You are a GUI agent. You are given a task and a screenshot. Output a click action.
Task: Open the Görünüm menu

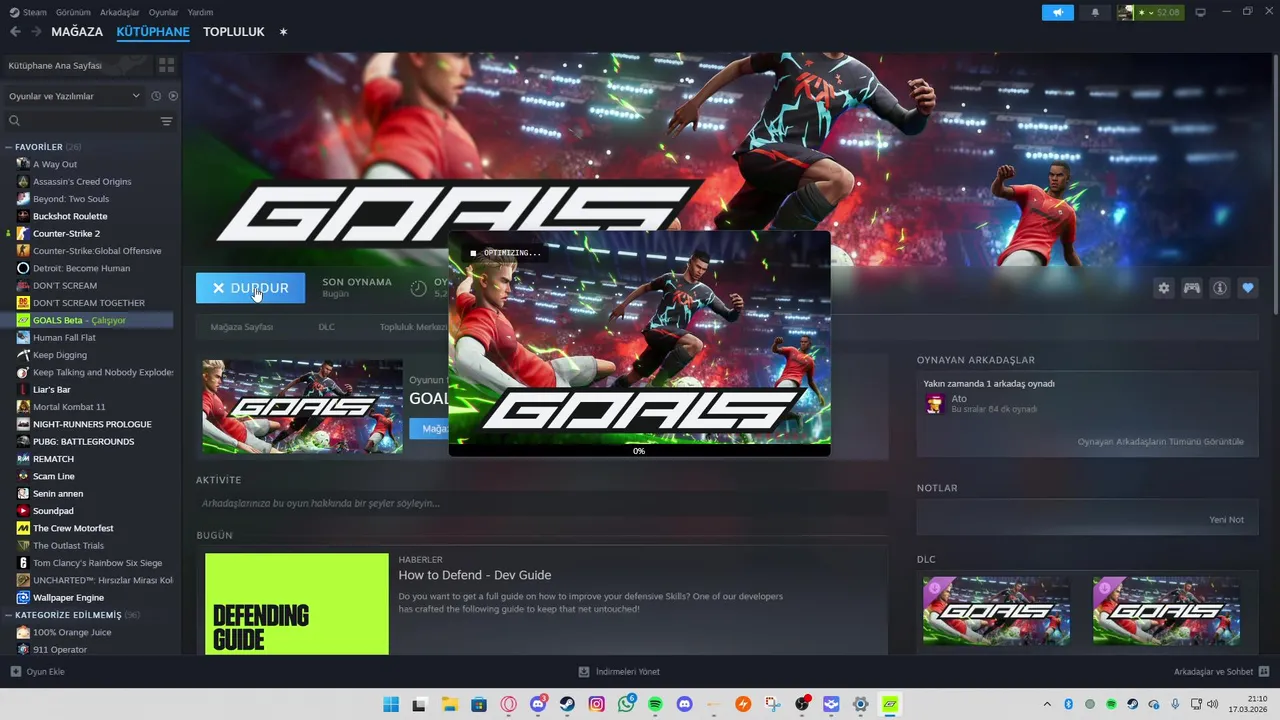73,12
